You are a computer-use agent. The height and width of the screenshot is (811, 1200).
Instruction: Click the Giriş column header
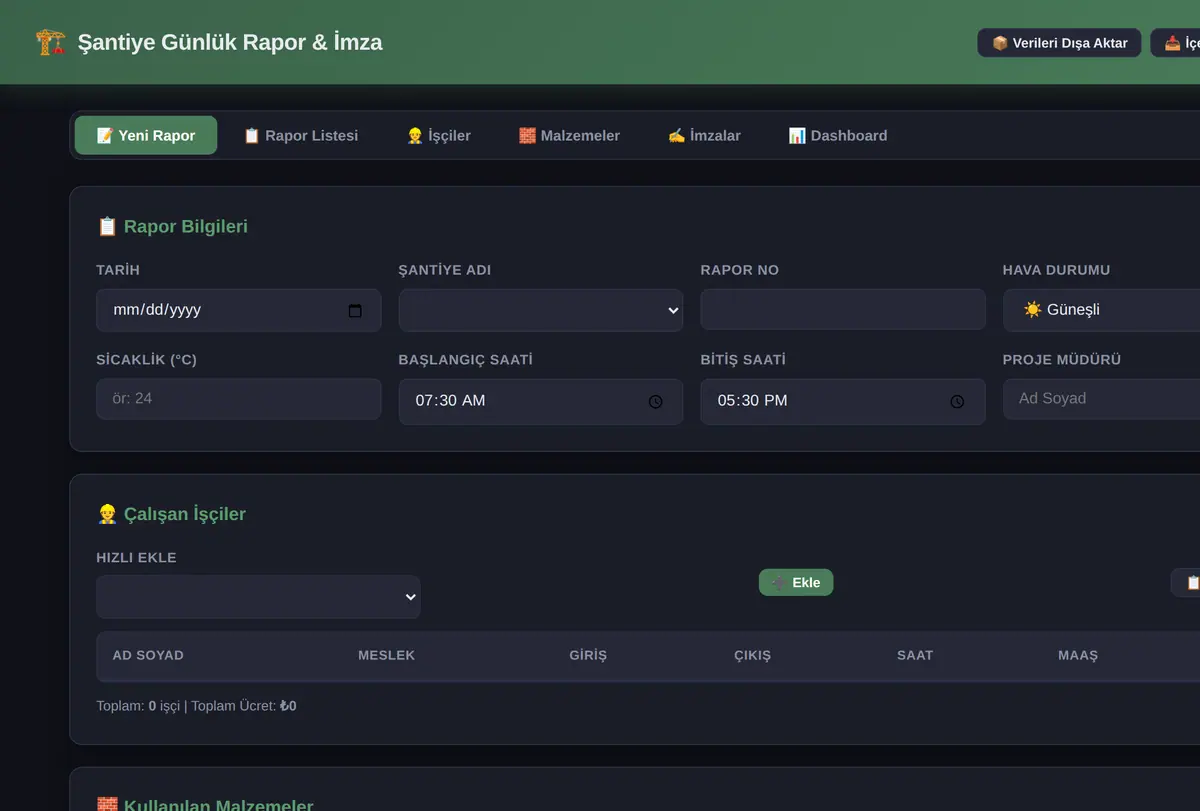pyautogui.click(x=588, y=656)
